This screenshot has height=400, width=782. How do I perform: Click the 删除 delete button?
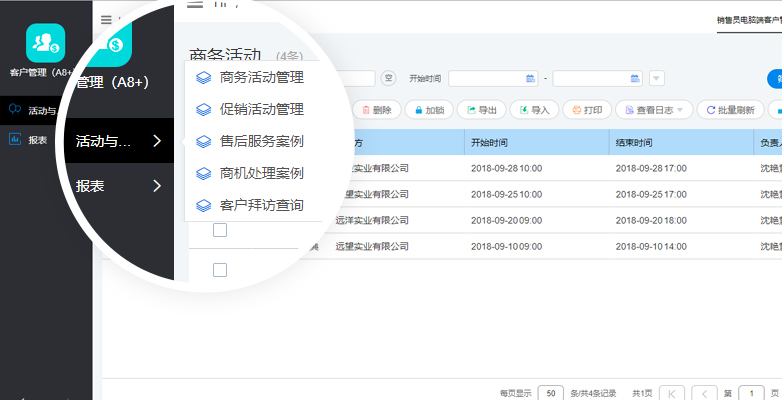point(378,110)
